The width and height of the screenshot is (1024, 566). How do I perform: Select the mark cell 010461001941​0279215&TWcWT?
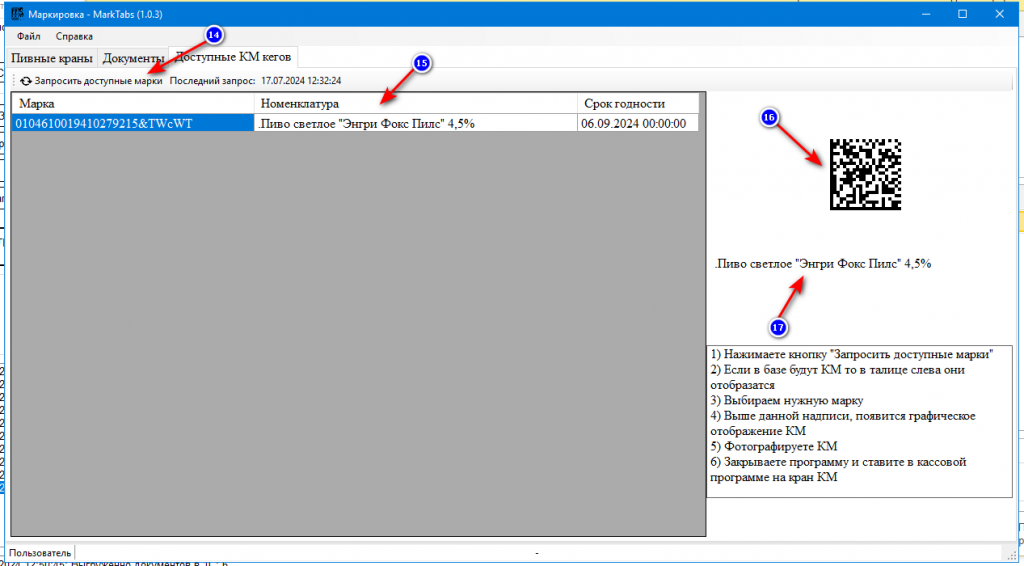coord(133,123)
